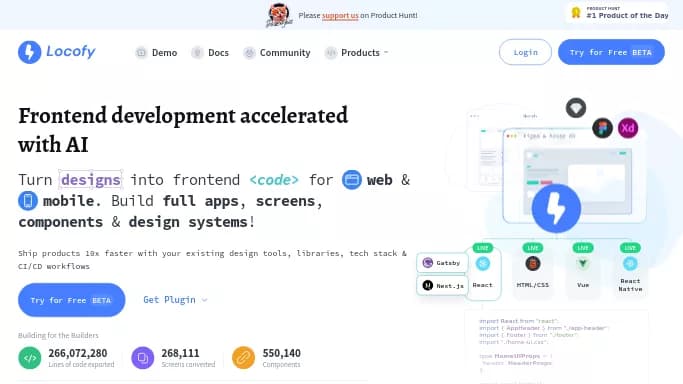Go to the Community page
683x384 pixels.
(x=277, y=53)
